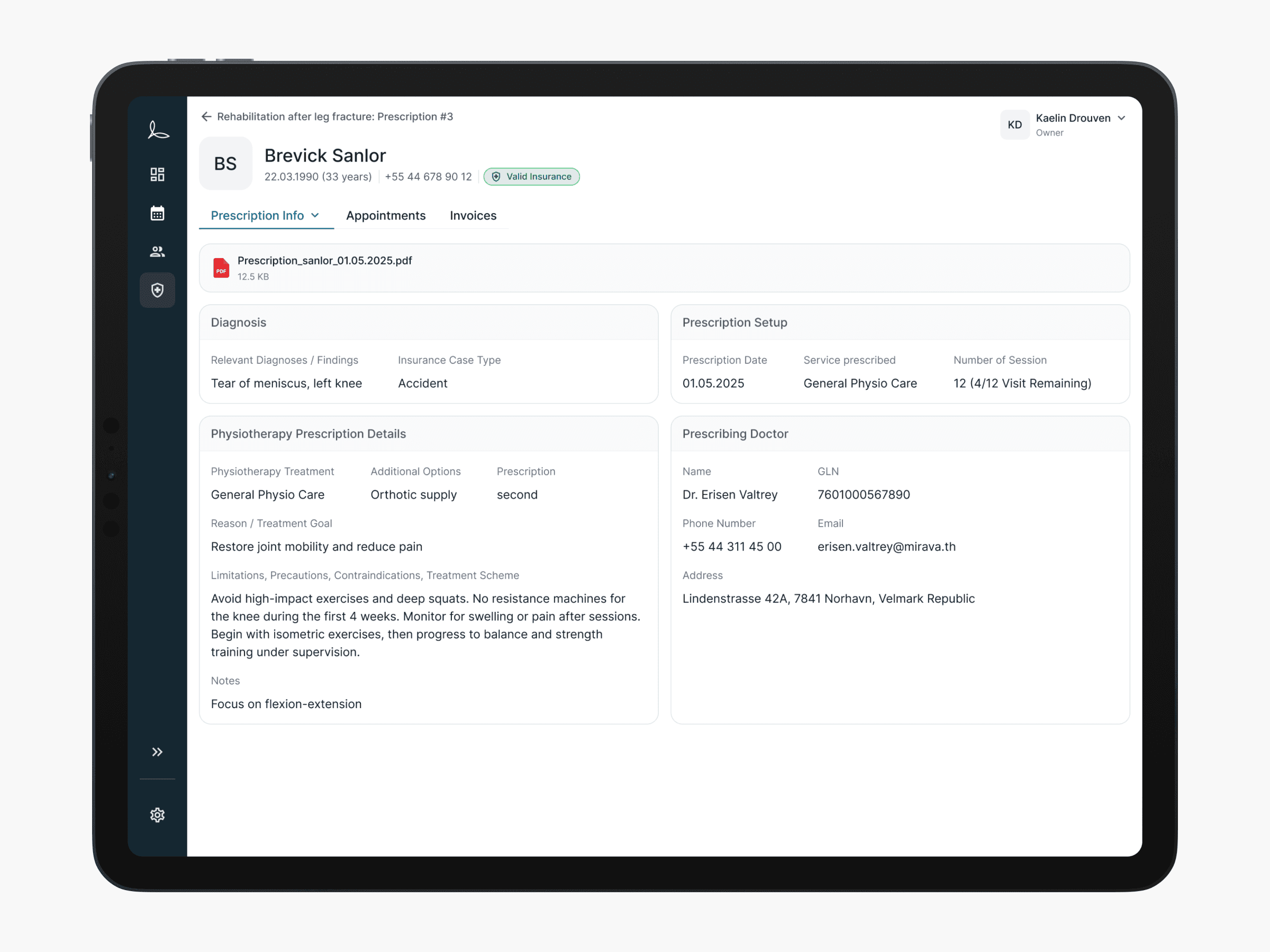Open Prescription_sanlor_01.05.2025.pdf file link
This screenshot has width=1270, height=952.
click(325, 261)
